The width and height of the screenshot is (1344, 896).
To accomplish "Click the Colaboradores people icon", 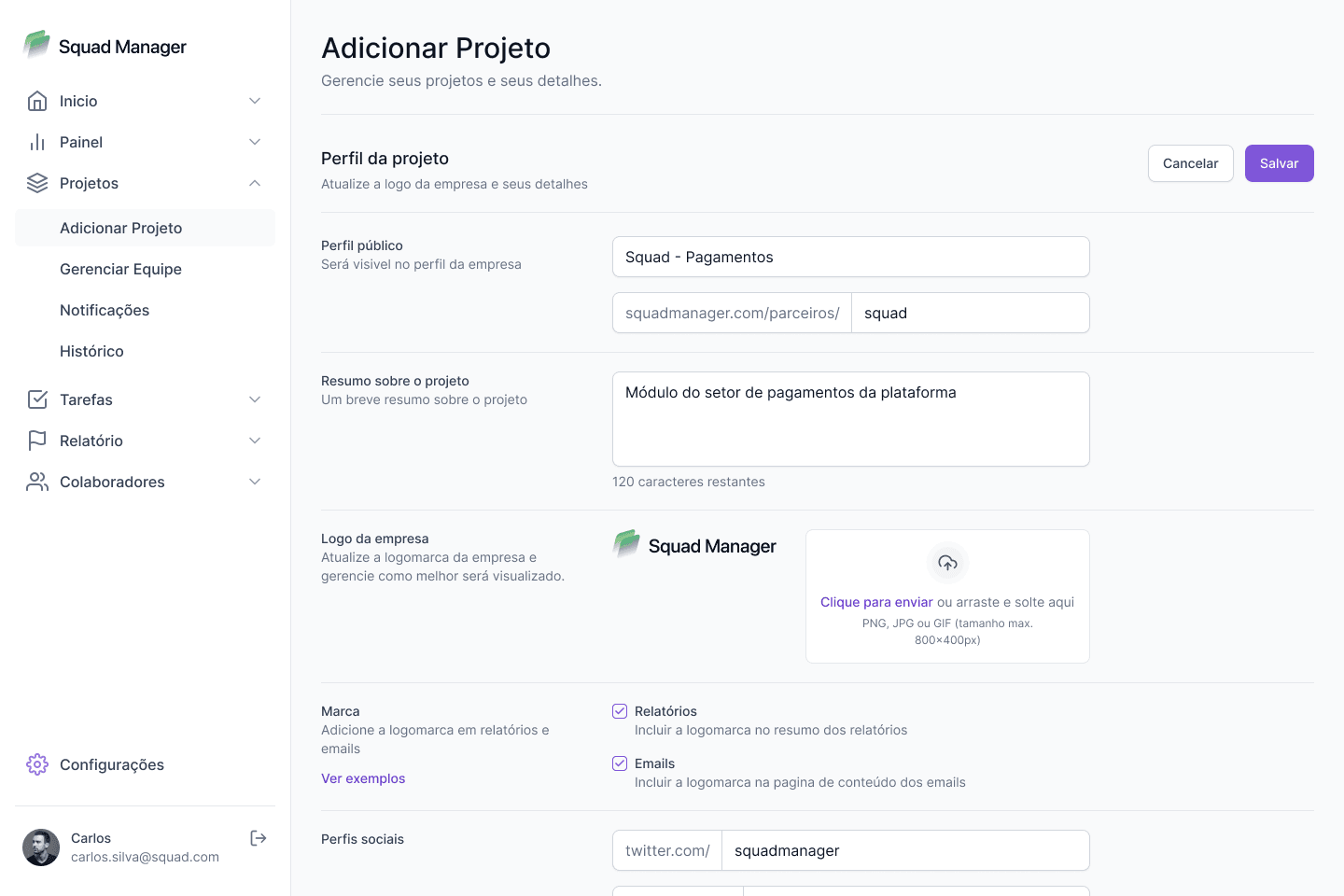I will point(37,482).
